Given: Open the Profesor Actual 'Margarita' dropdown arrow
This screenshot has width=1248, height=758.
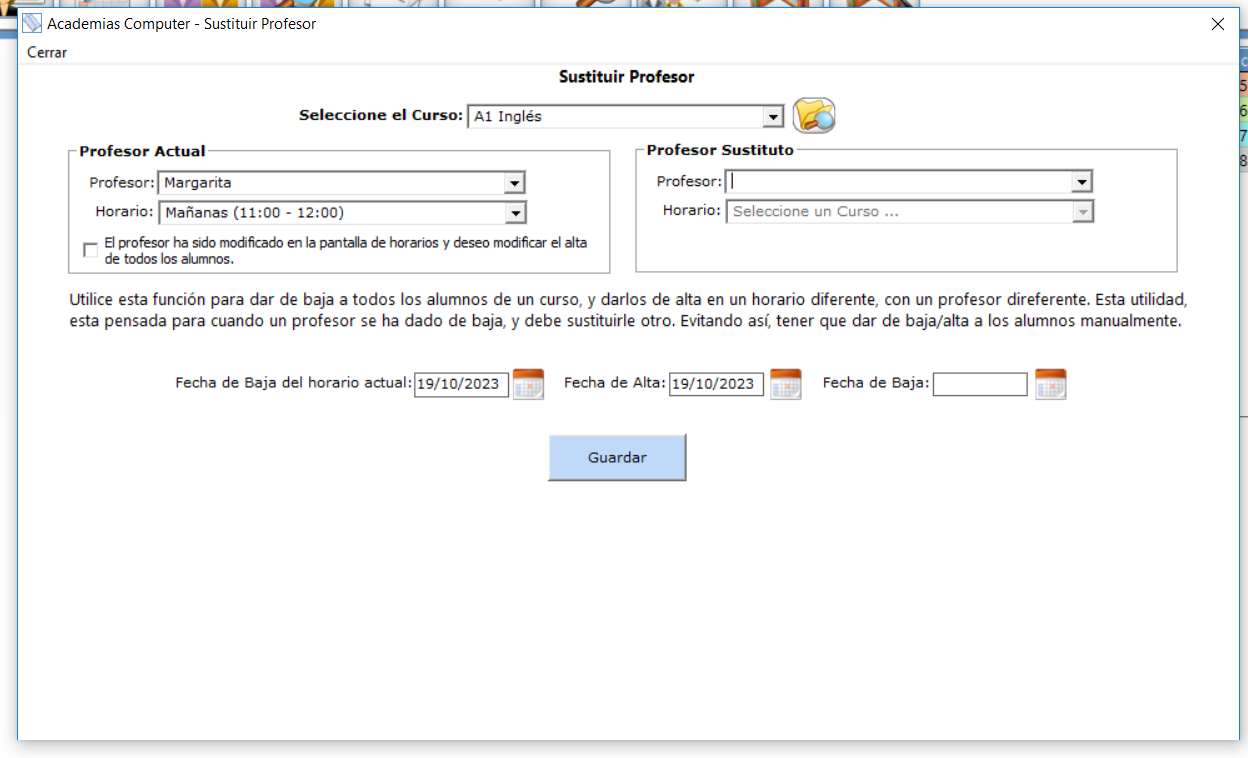Looking at the screenshot, I should tap(514, 183).
